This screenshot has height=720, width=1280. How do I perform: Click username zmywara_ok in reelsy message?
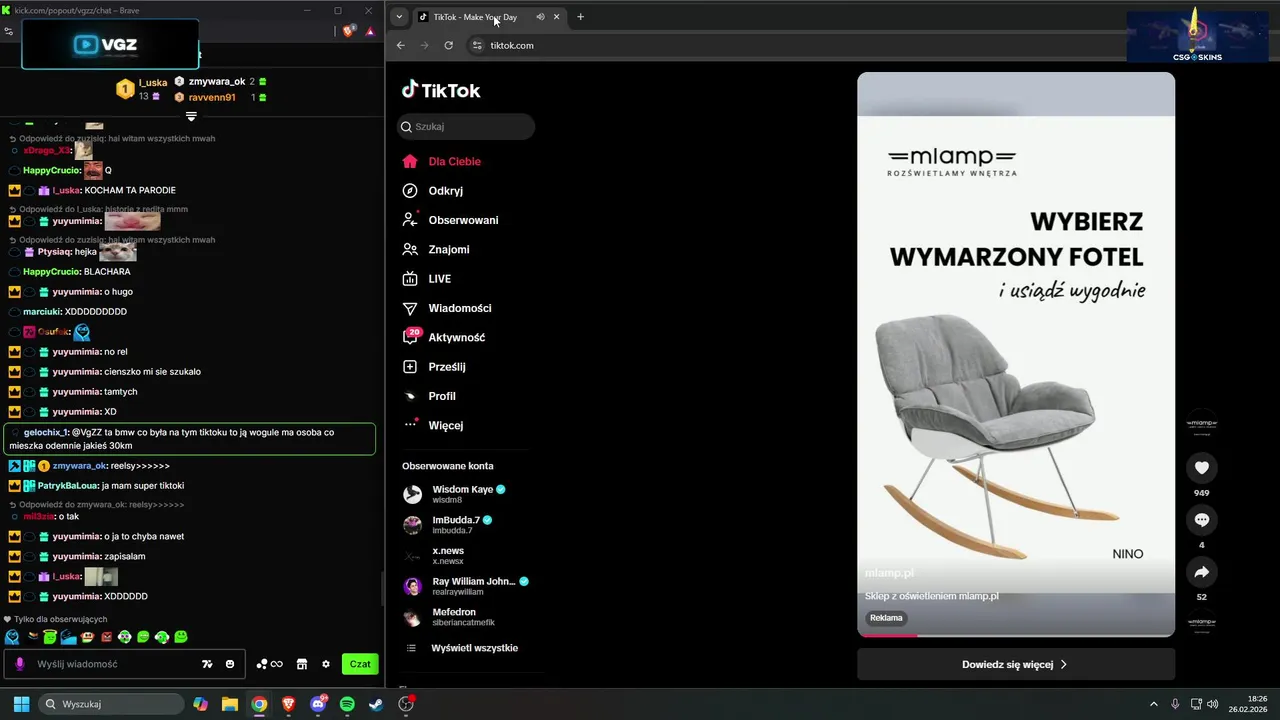(80, 466)
